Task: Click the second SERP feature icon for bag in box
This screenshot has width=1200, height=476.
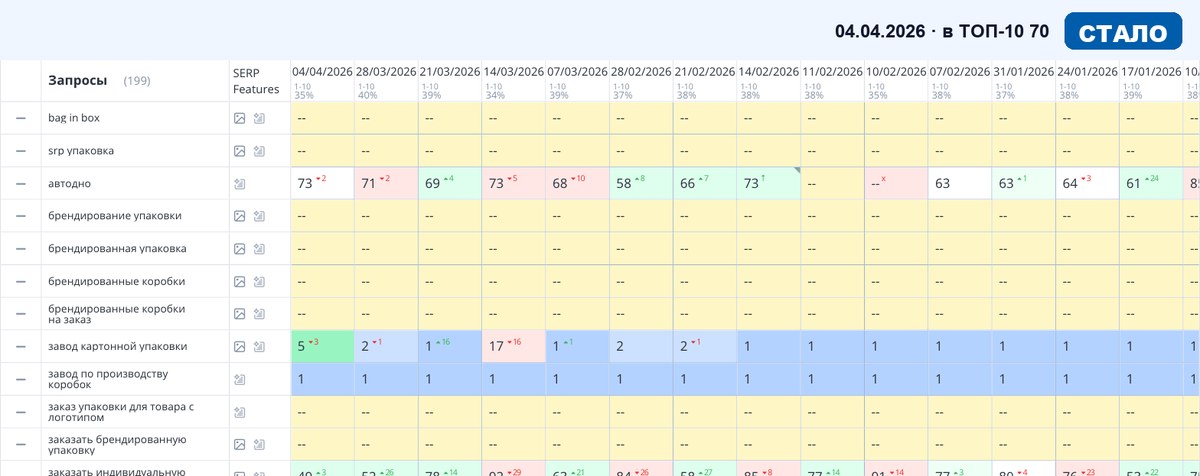Action: click(259, 118)
